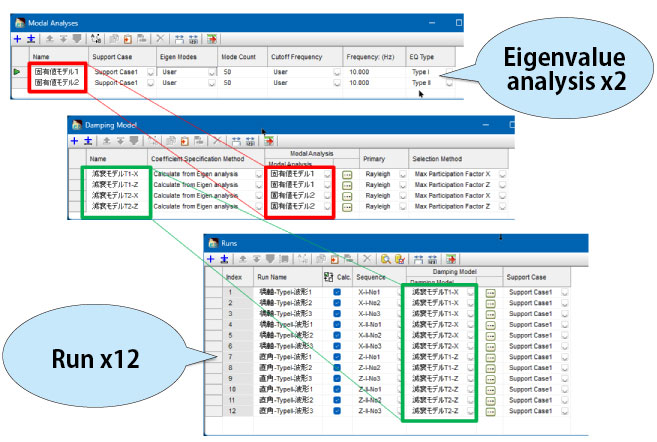This screenshot has height=442, width=657.
Task: Uncheck Calc. checkbox for run index 12
Action: coord(337,411)
